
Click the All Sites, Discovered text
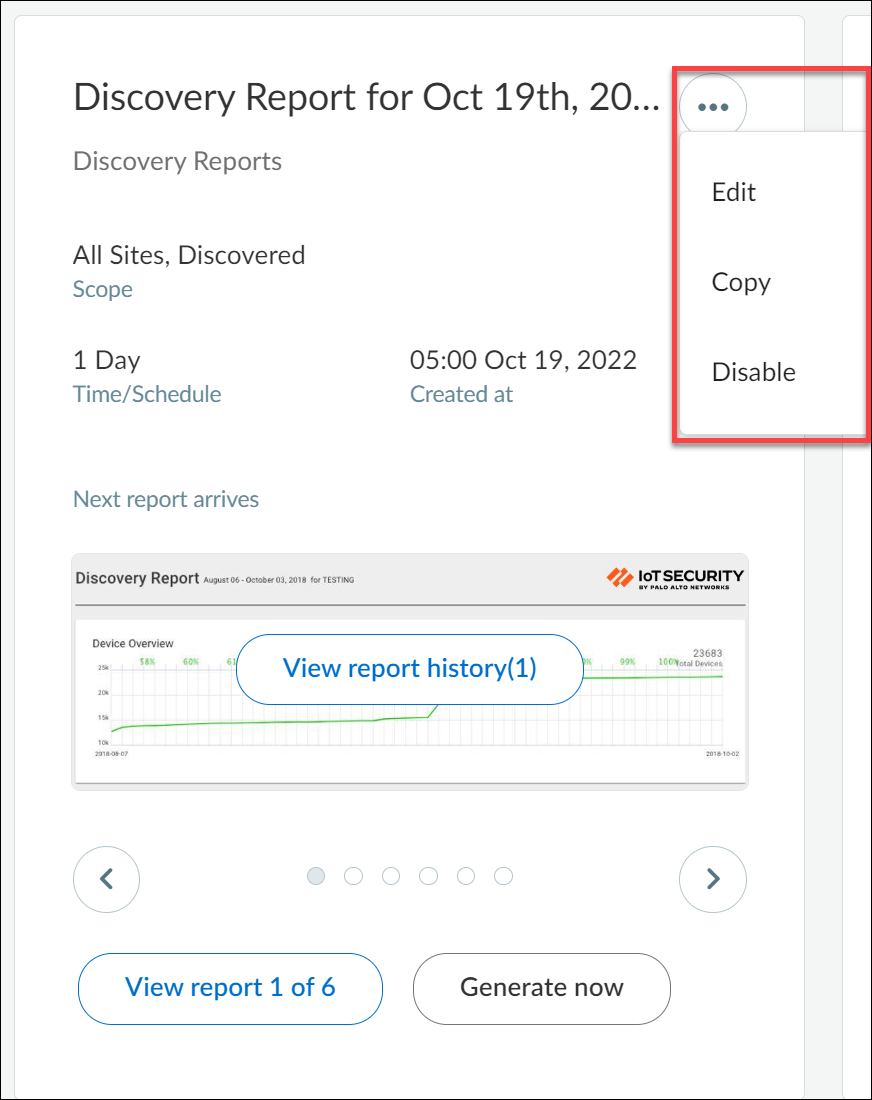(x=189, y=255)
